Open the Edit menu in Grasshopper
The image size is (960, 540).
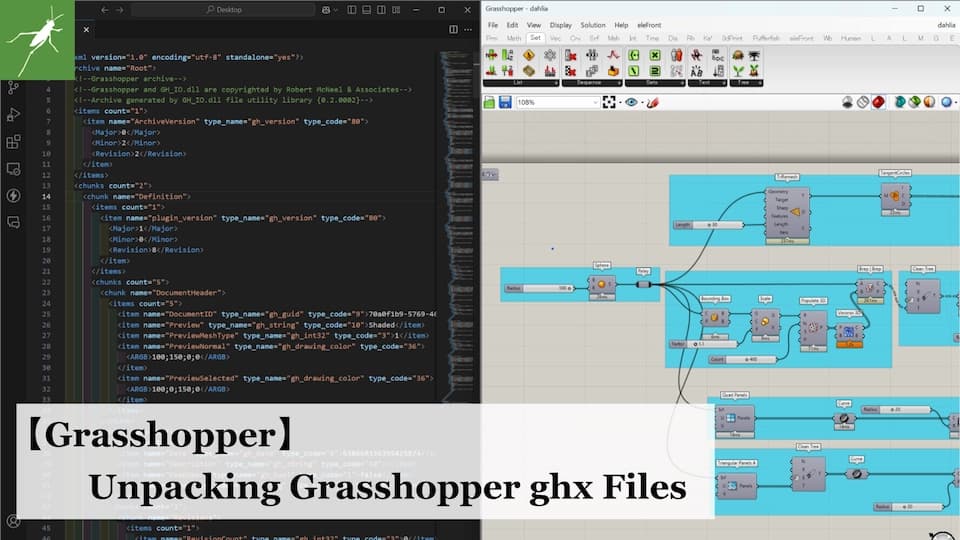[512, 25]
